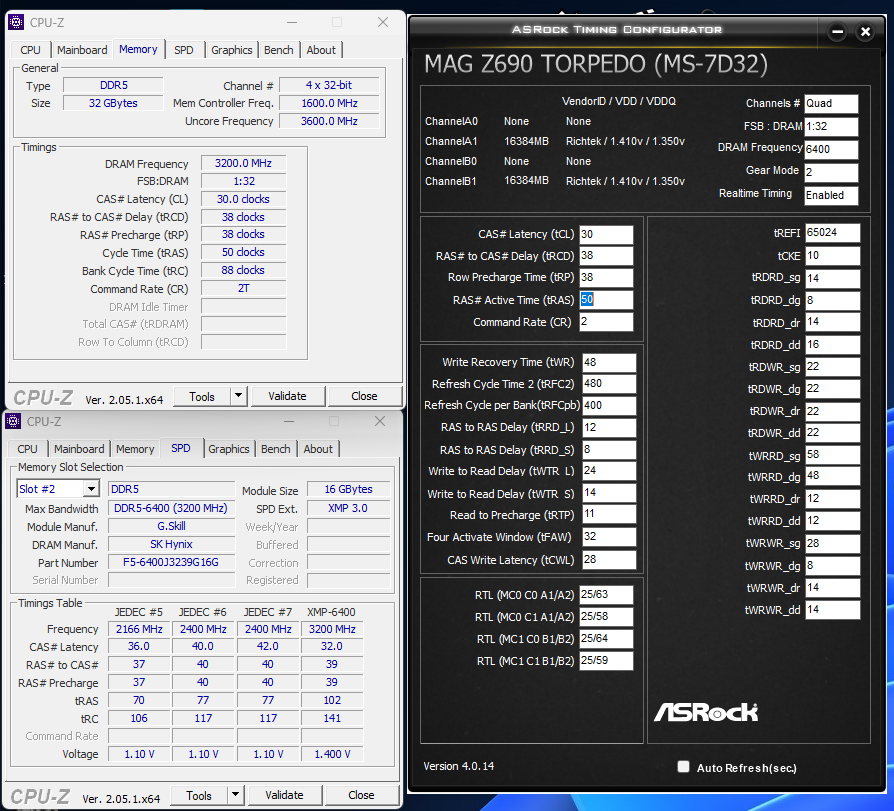The width and height of the screenshot is (894, 811).
Task: Click the Close button in top CPU-Z window
Action: click(x=364, y=396)
